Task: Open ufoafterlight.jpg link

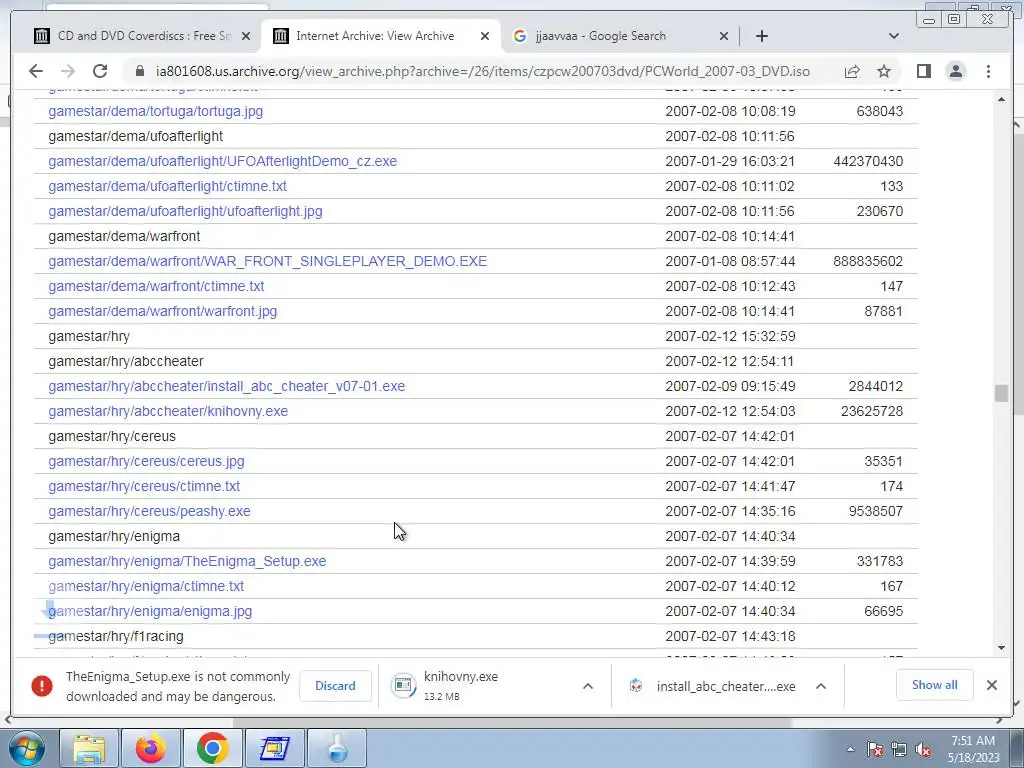Action: 185,211
